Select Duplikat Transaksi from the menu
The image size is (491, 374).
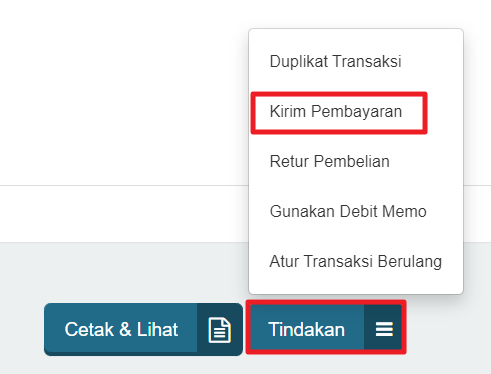[x=335, y=61]
